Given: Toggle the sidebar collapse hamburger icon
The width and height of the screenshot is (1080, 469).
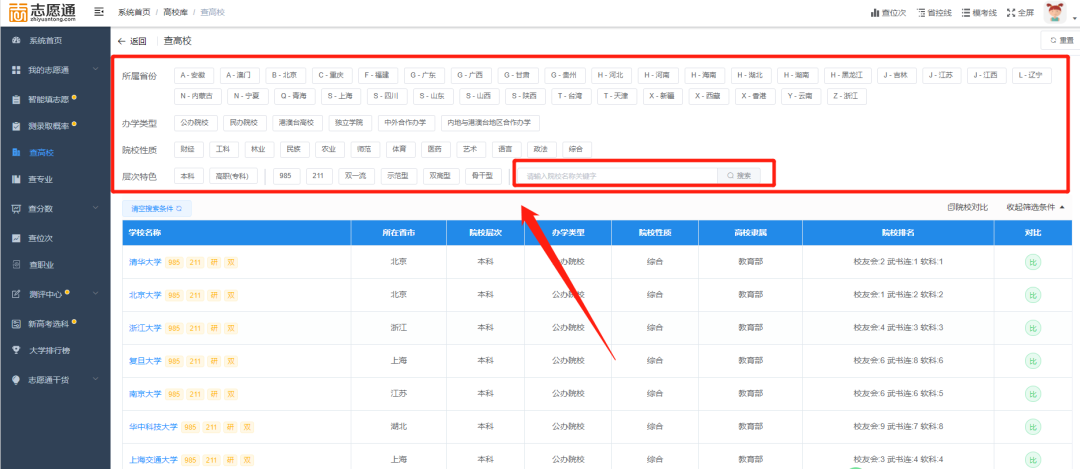Looking at the screenshot, I should coord(98,12).
